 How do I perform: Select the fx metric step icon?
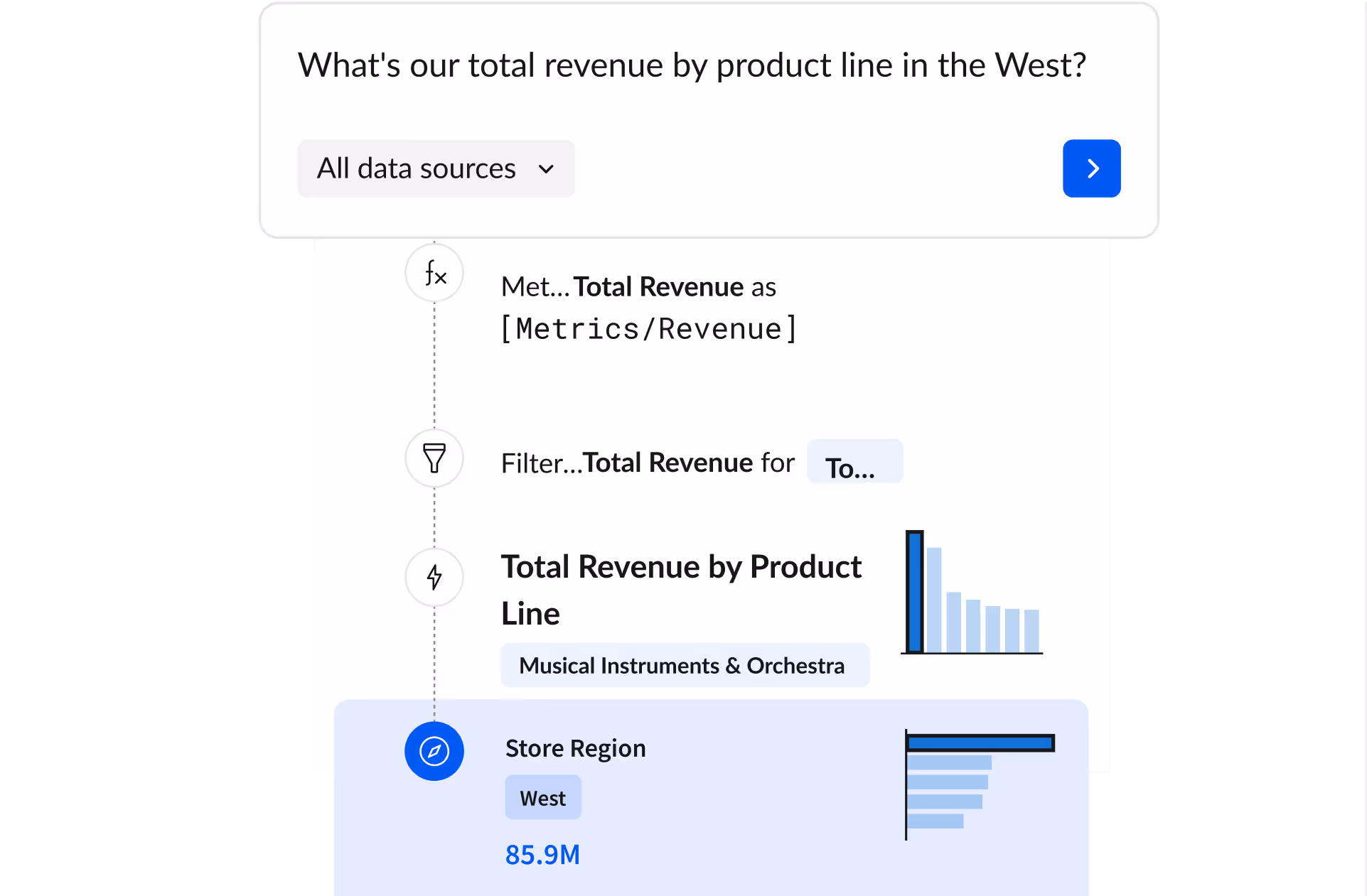[x=434, y=273]
